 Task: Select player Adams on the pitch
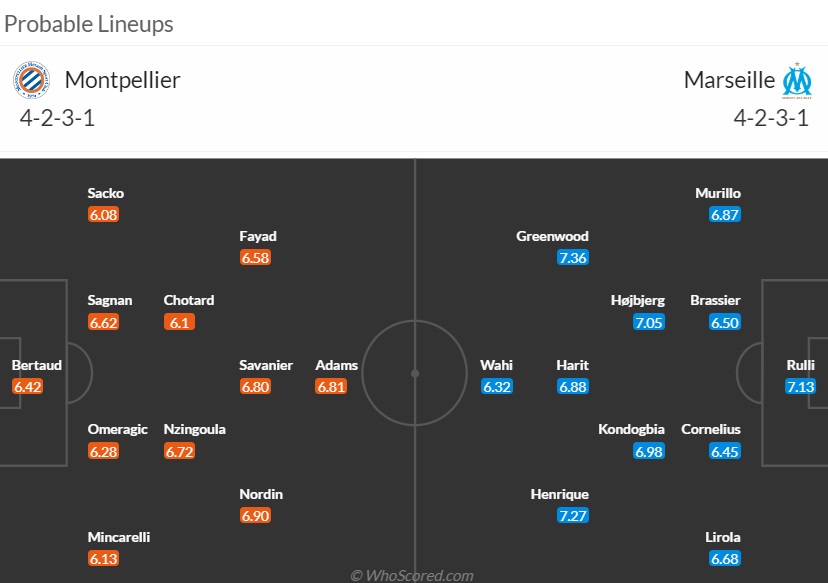coord(336,365)
